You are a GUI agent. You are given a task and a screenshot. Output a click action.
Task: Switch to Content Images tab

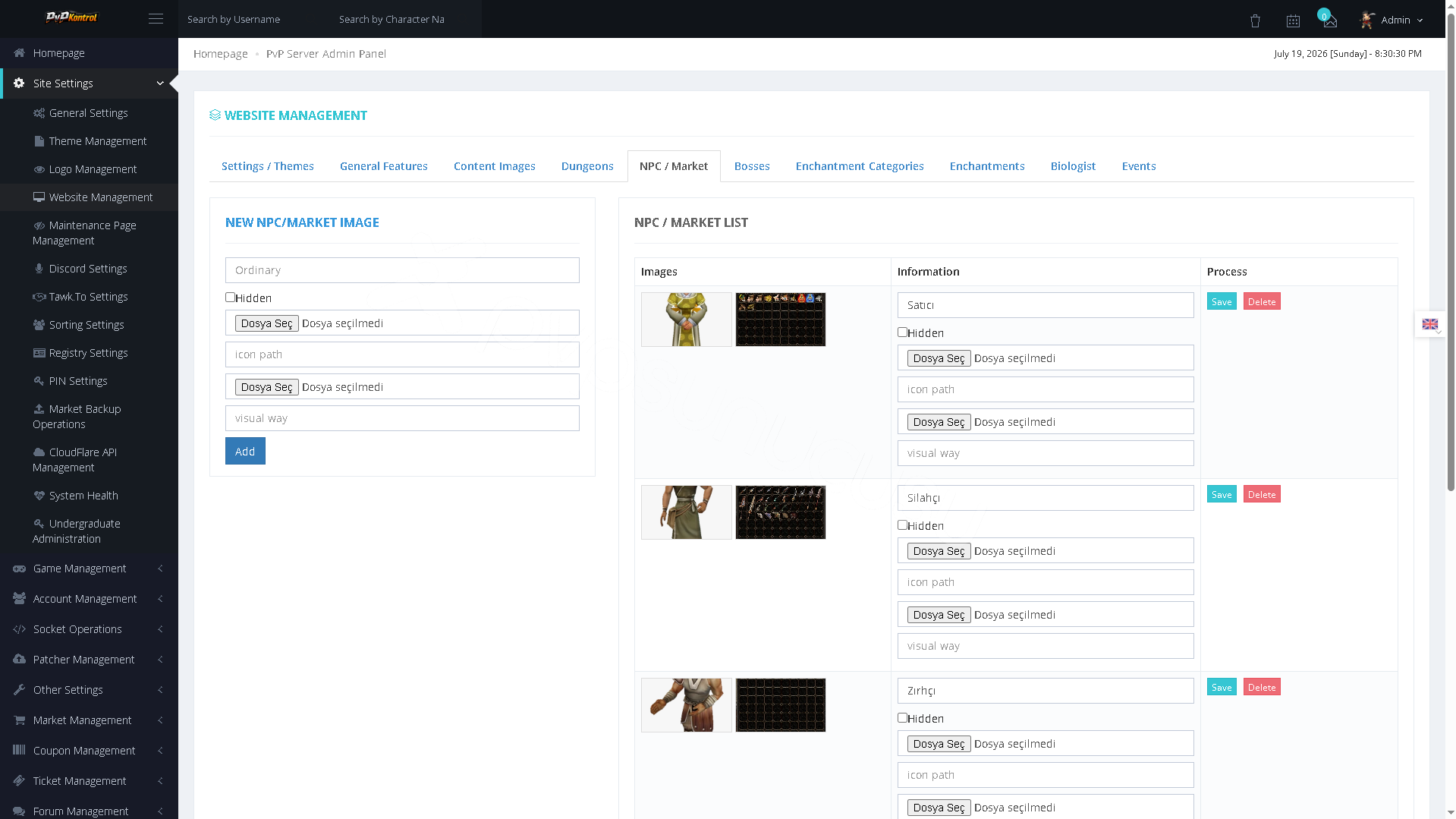point(495,166)
